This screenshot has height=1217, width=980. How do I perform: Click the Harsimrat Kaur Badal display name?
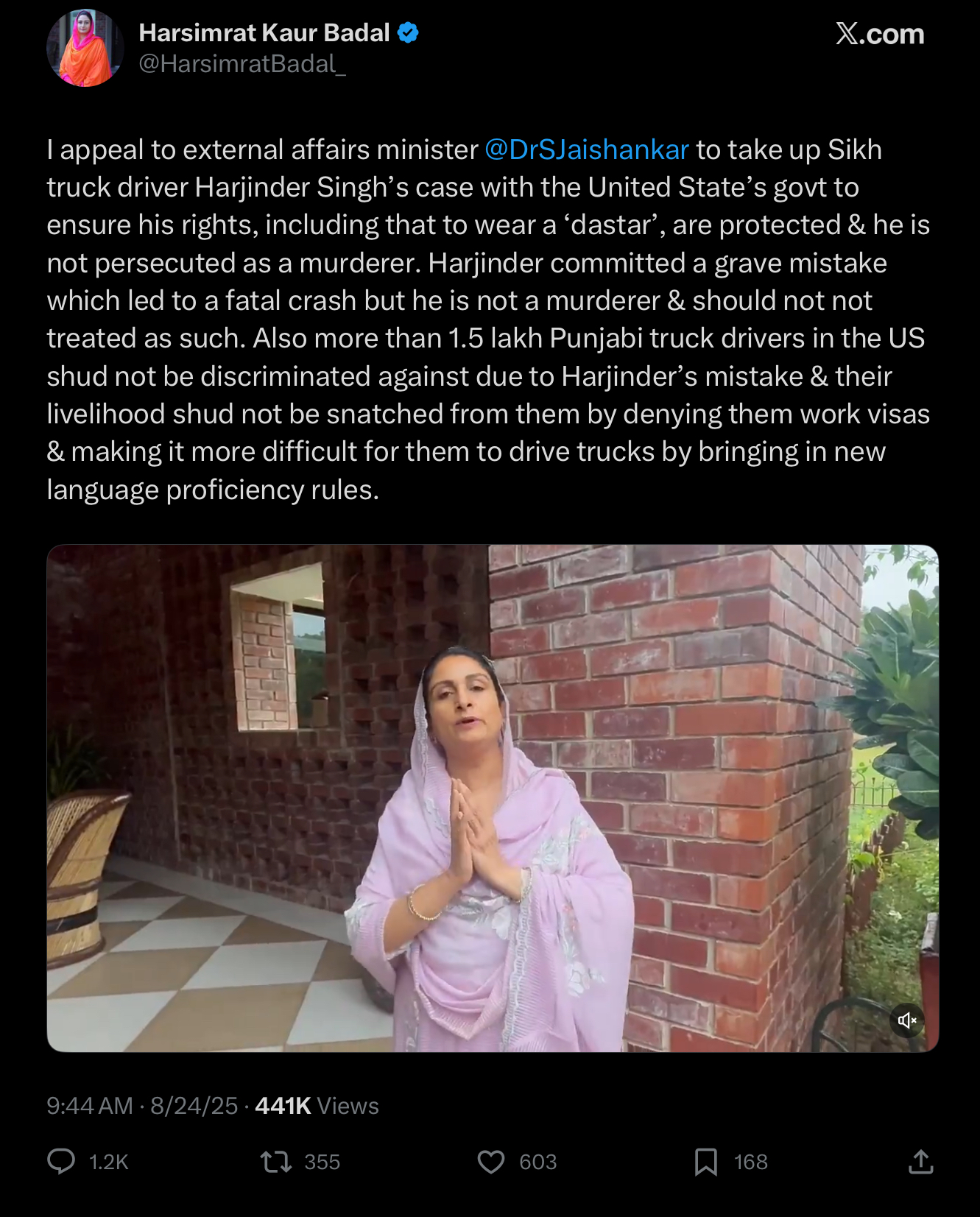click(264, 32)
